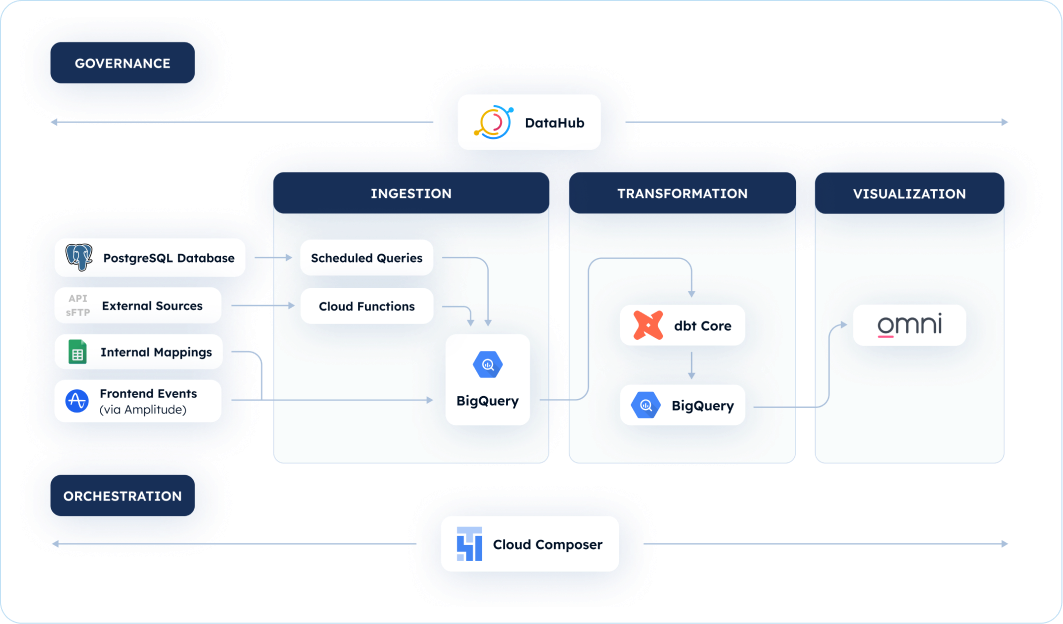Click the PostgreSQL Database text
The width and height of the screenshot is (1063, 624).
[x=169, y=258]
